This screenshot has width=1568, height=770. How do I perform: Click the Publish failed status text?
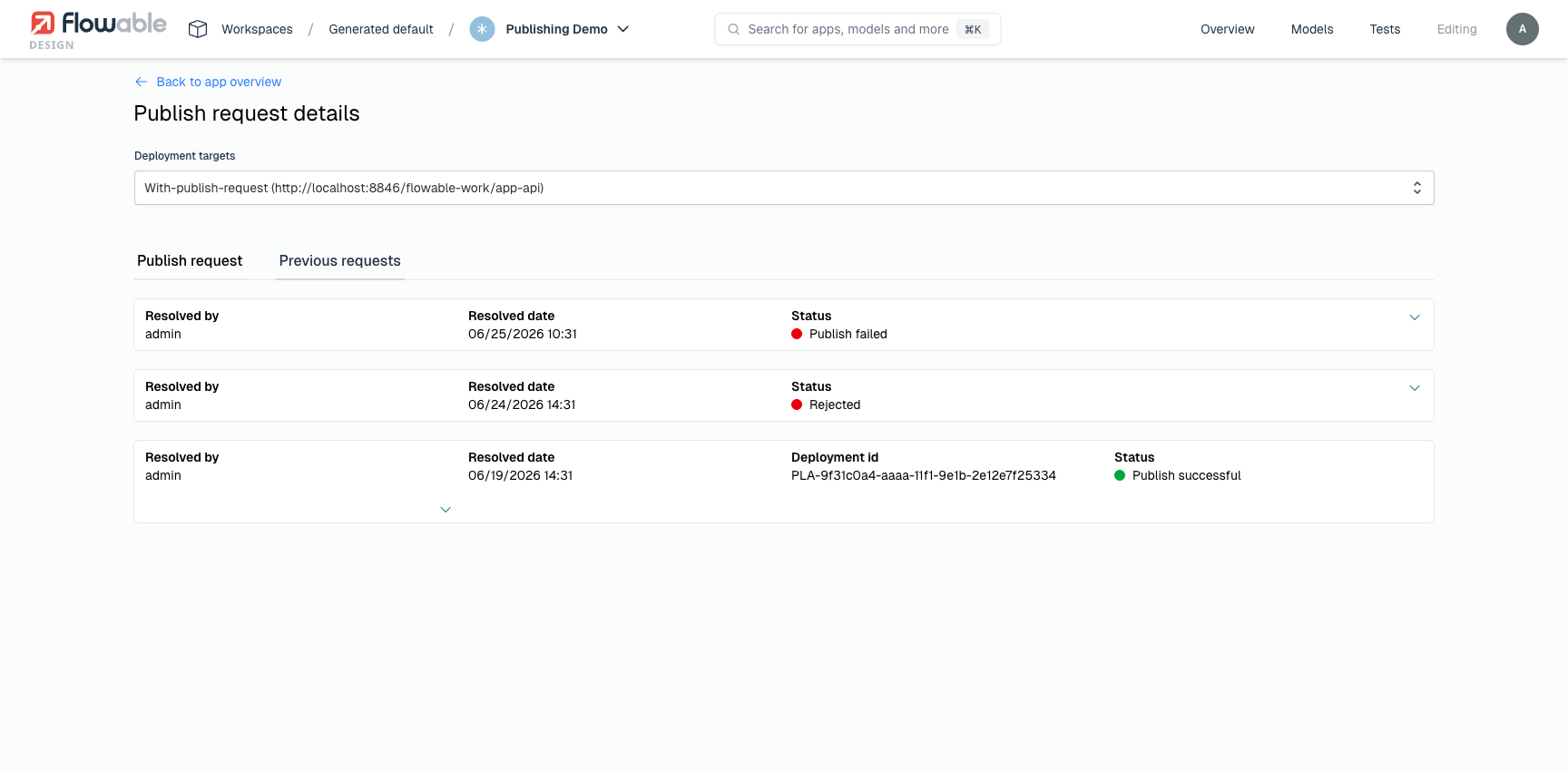(x=848, y=334)
